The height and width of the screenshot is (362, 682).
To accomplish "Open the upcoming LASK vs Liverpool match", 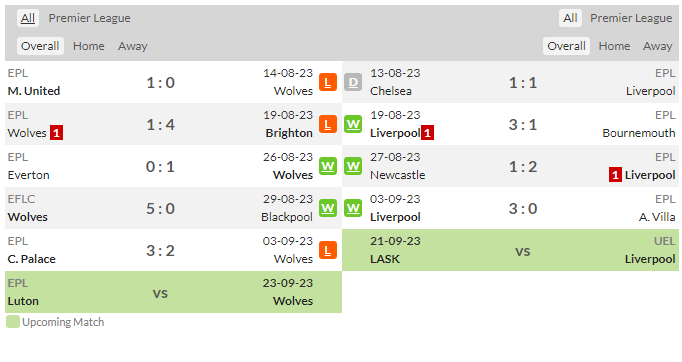I will coord(510,250).
